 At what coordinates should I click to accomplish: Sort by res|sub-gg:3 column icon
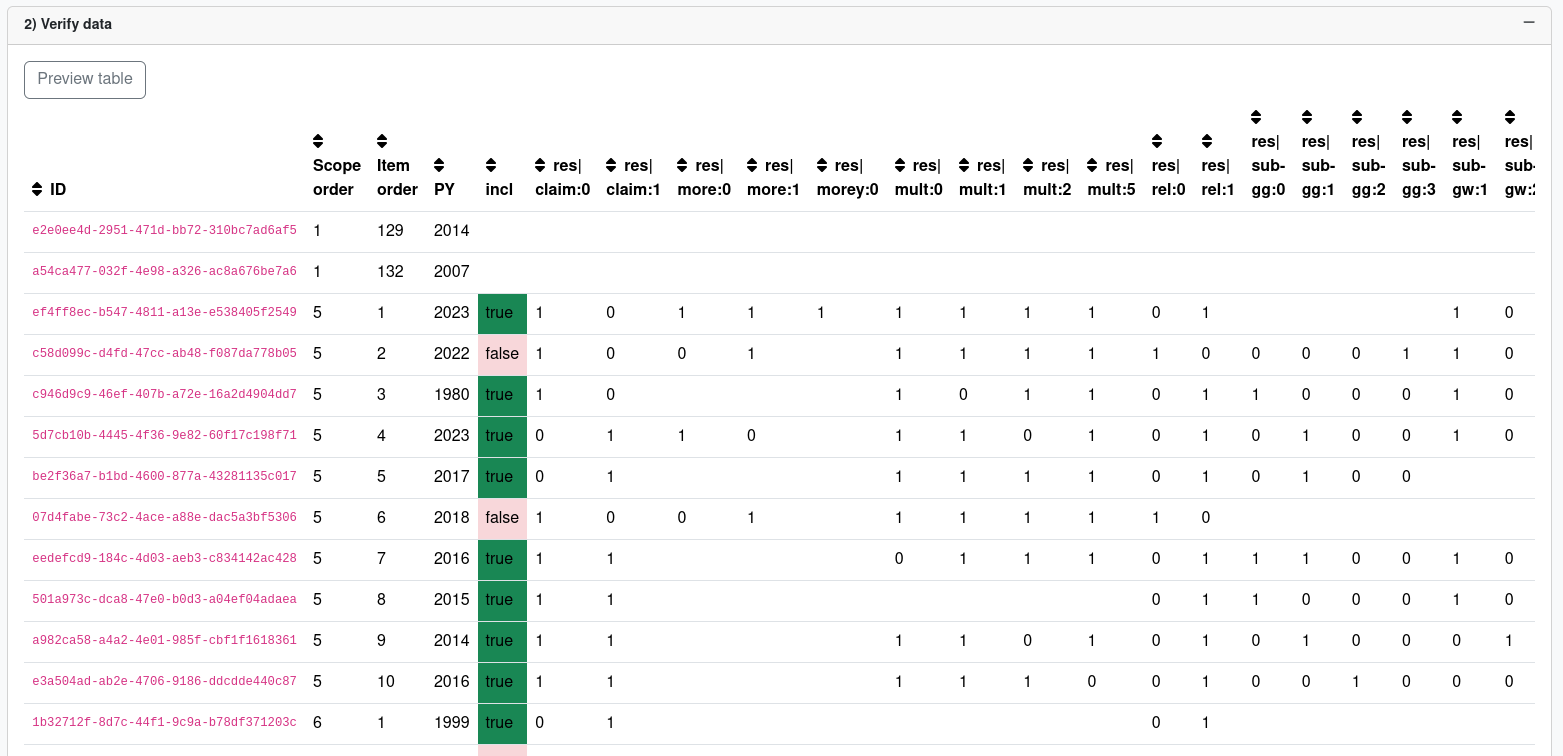[x=1408, y=117]
